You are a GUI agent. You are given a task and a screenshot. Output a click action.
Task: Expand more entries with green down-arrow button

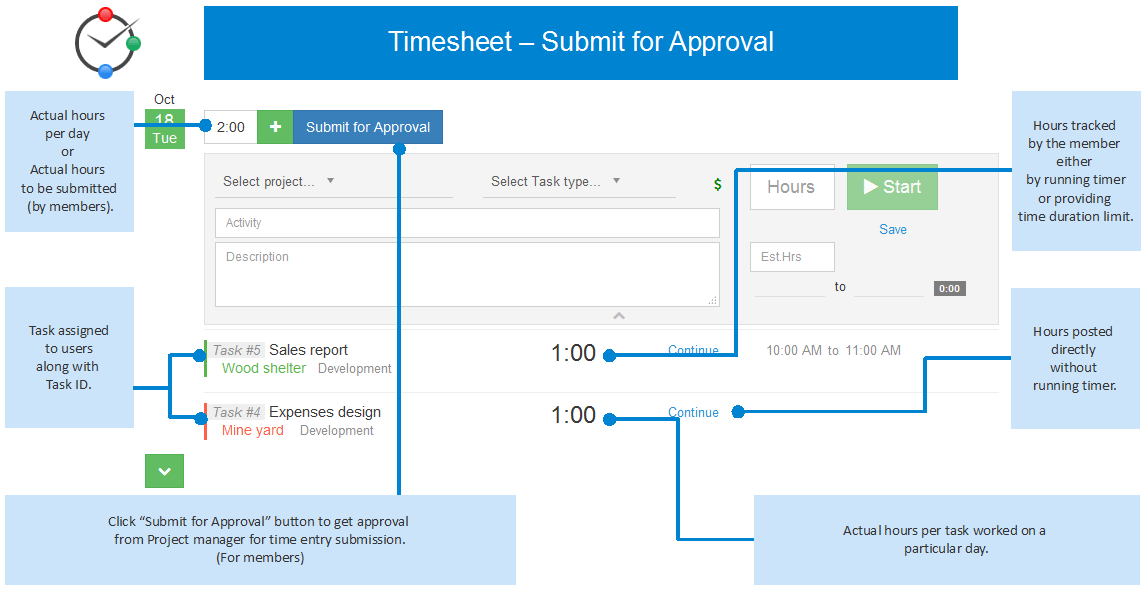point(164,471)
